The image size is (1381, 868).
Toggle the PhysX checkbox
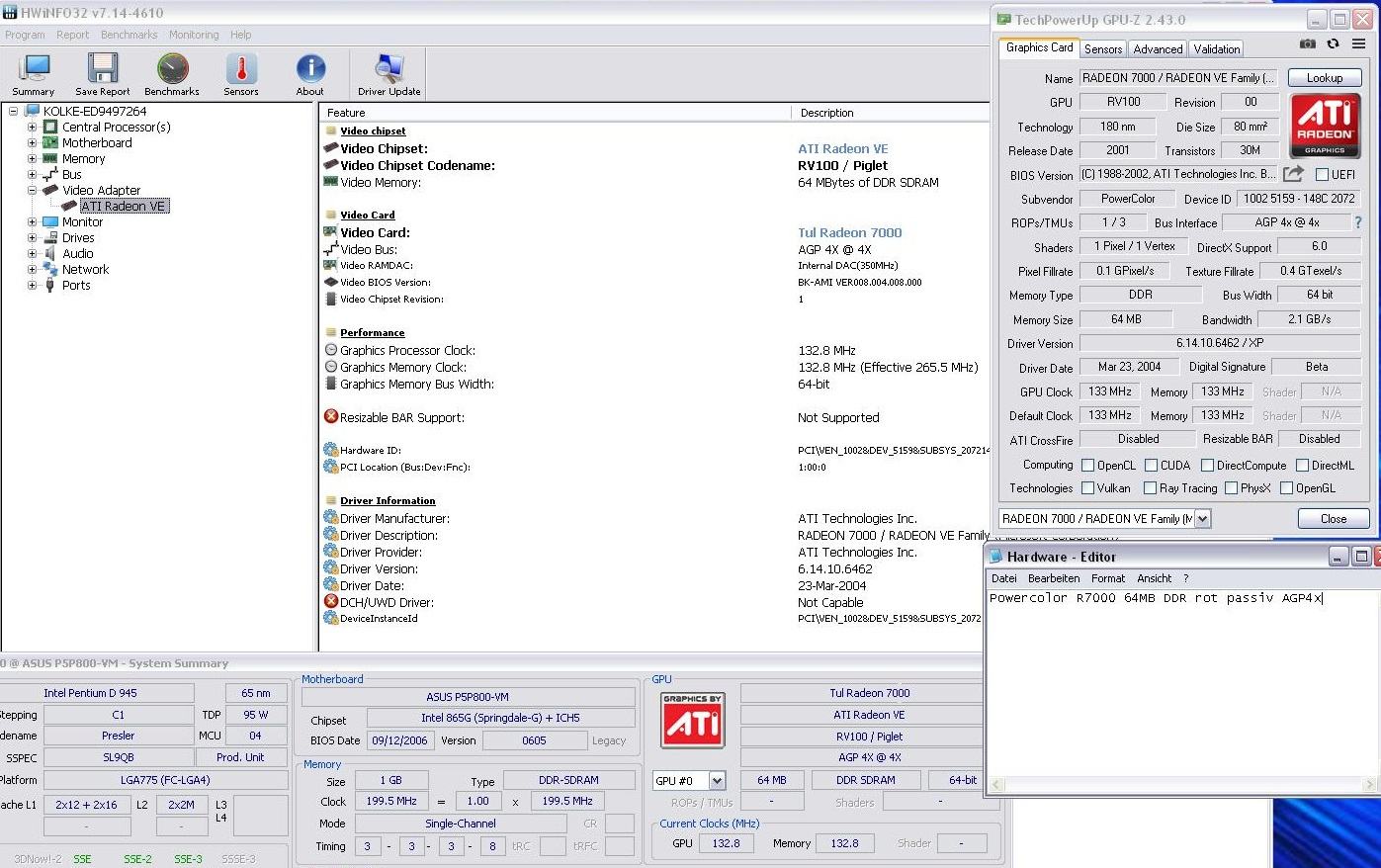click(1231, 488)
